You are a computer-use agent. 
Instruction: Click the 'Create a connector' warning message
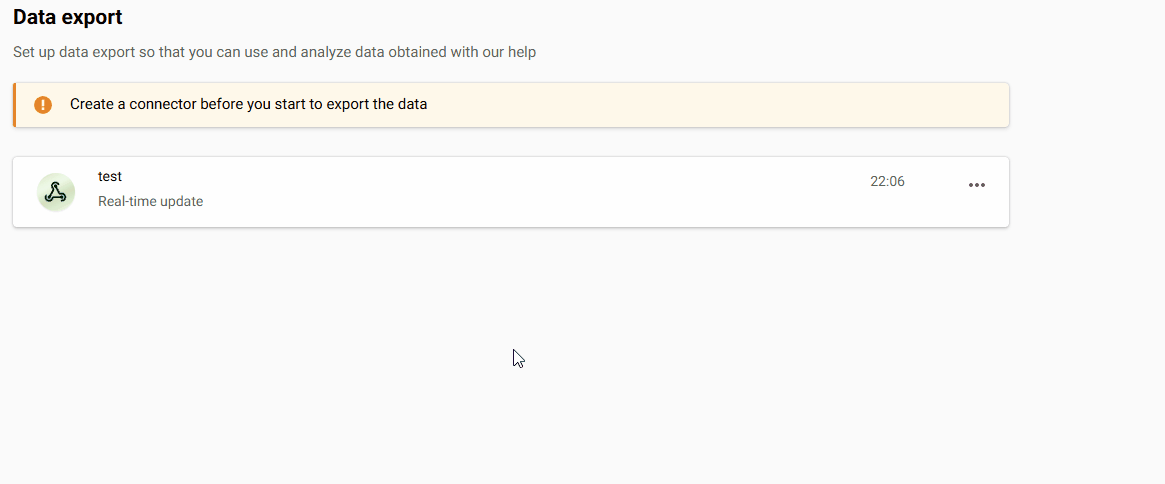248,104
